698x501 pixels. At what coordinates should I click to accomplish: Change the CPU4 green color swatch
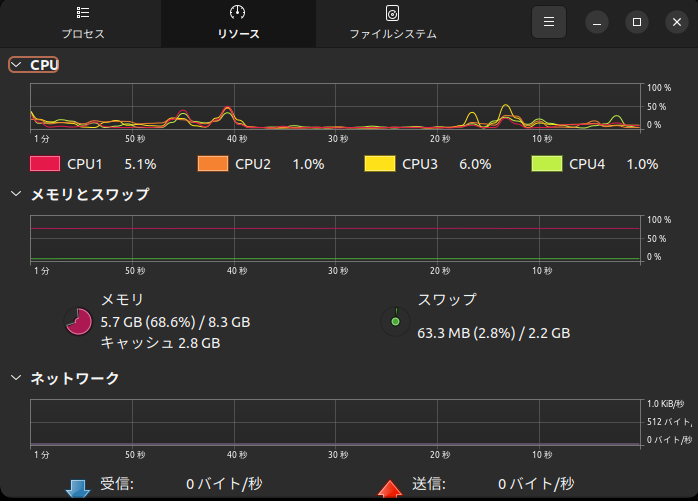point(547,164)
